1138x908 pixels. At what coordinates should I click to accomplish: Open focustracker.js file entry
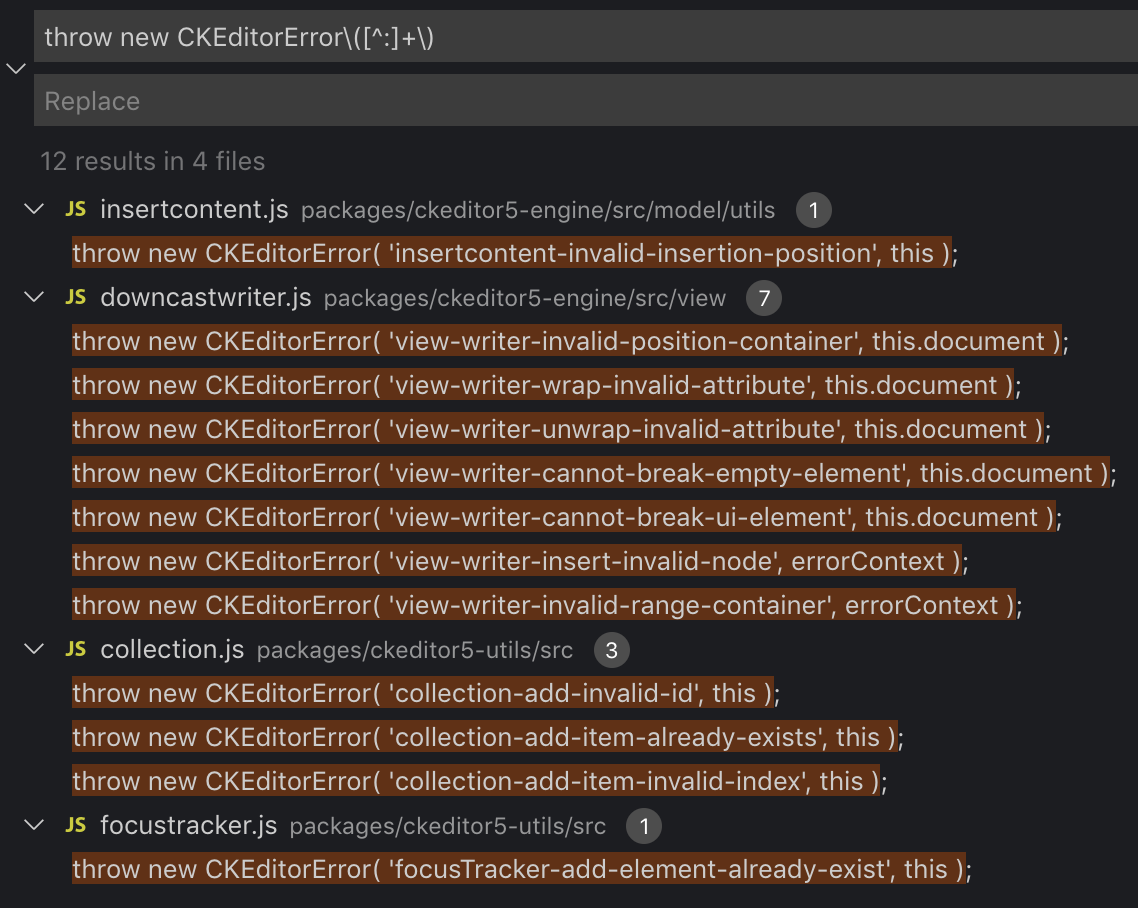click(189, 825)
